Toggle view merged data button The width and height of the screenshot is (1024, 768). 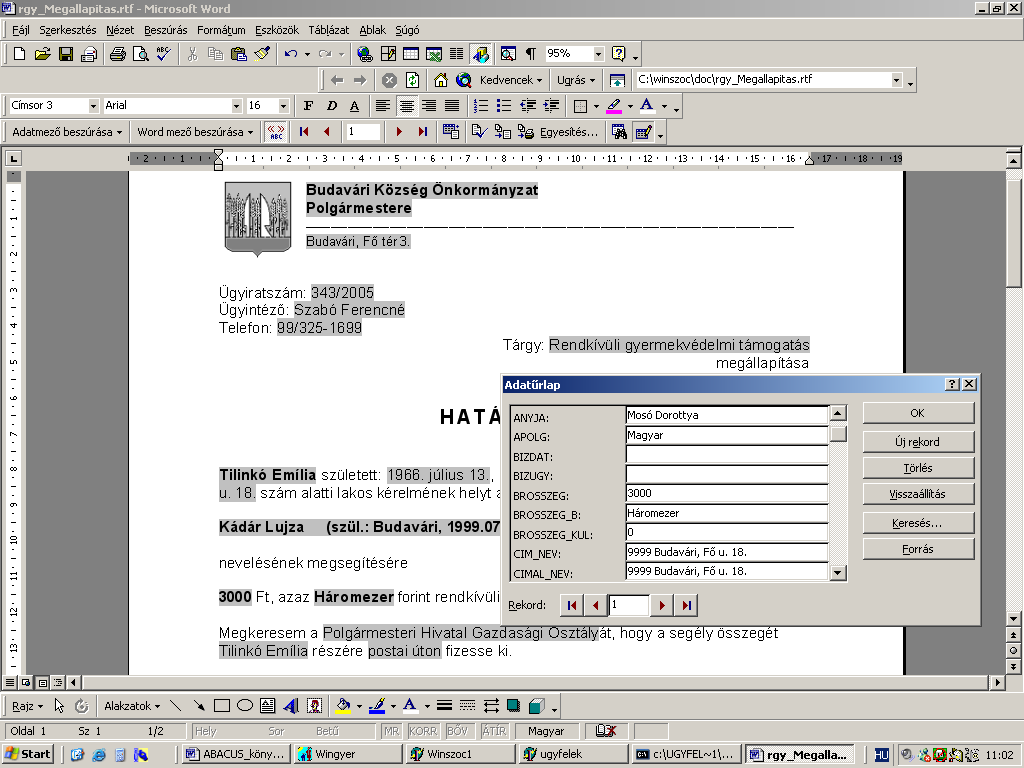276,132
